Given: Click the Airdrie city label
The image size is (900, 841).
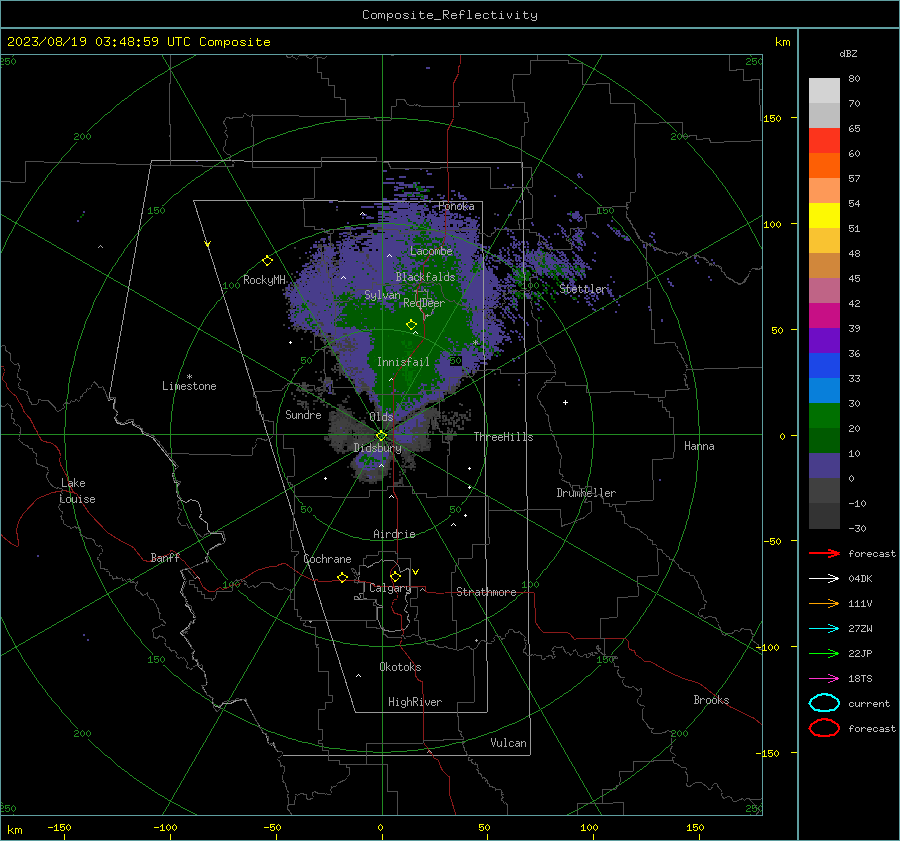Looking at the screenshot, I should (394, 534).
